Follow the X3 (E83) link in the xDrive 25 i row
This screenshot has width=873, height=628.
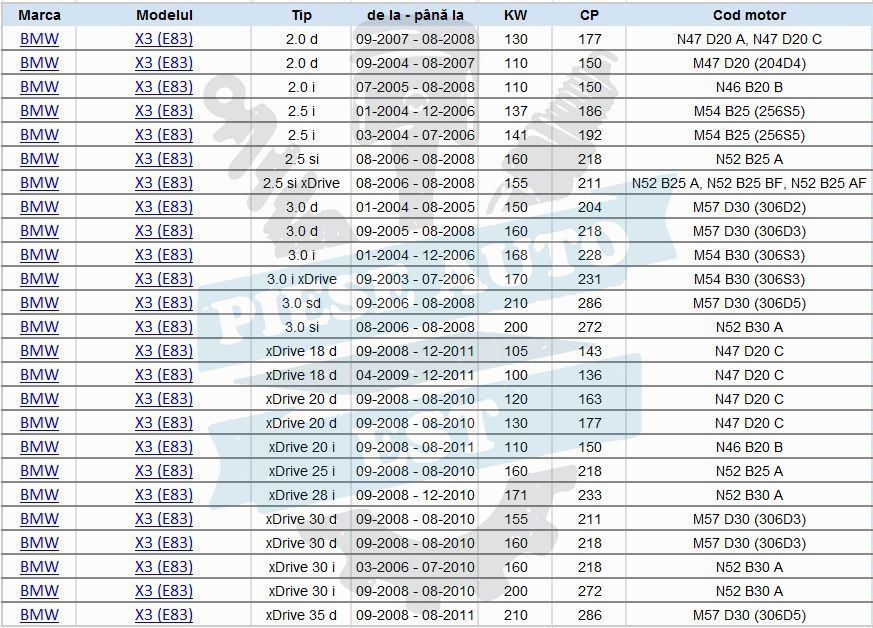click(164, 471)
